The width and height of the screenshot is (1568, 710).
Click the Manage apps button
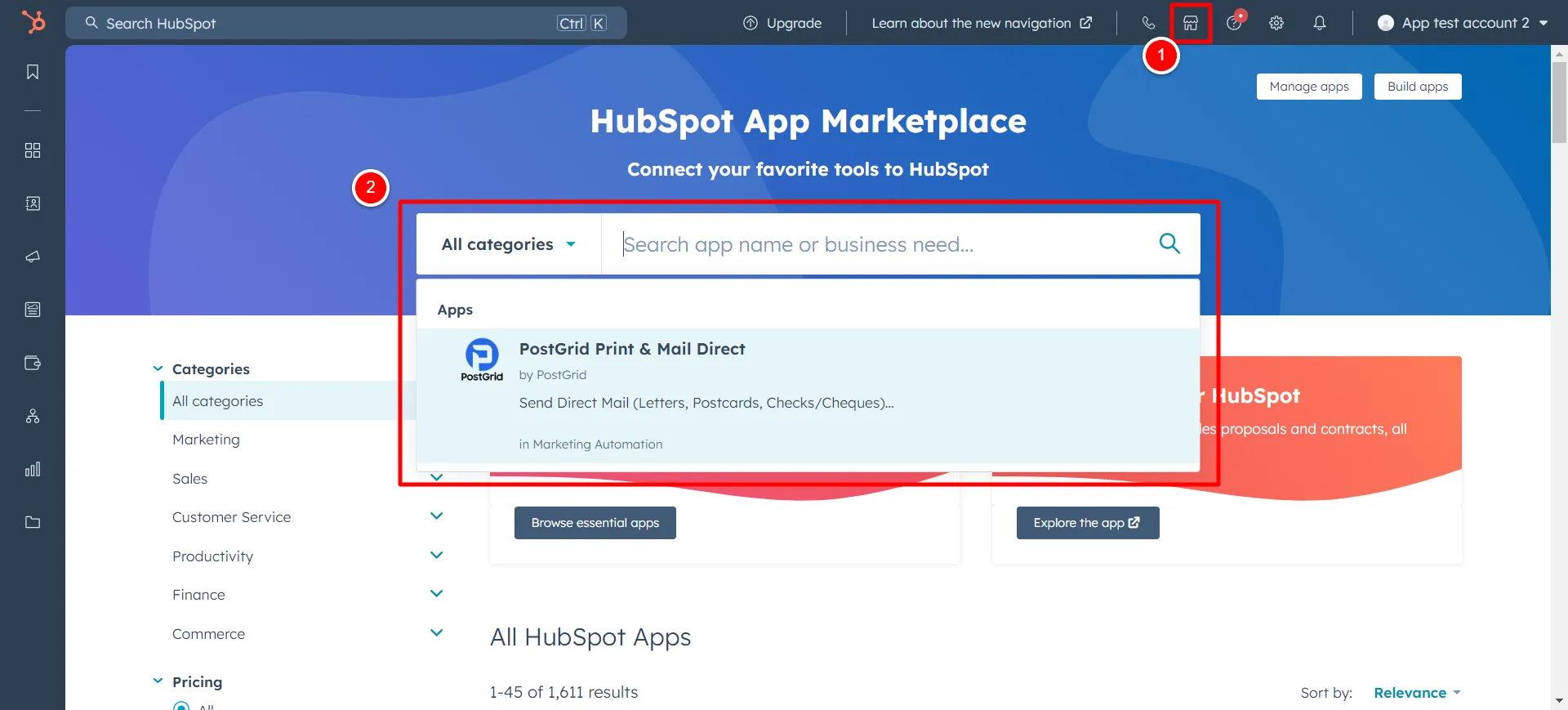pos(1309,87)
